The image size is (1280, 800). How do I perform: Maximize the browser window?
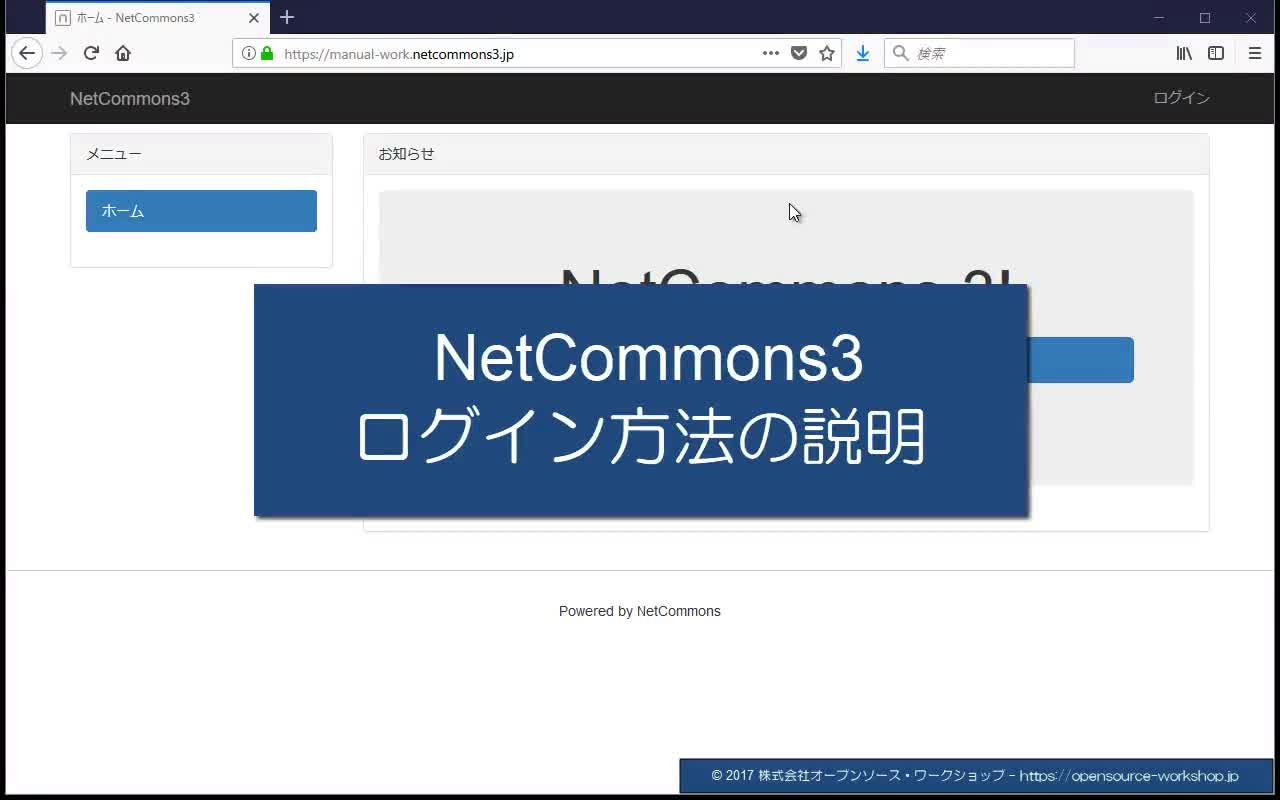click(1205, 18)
